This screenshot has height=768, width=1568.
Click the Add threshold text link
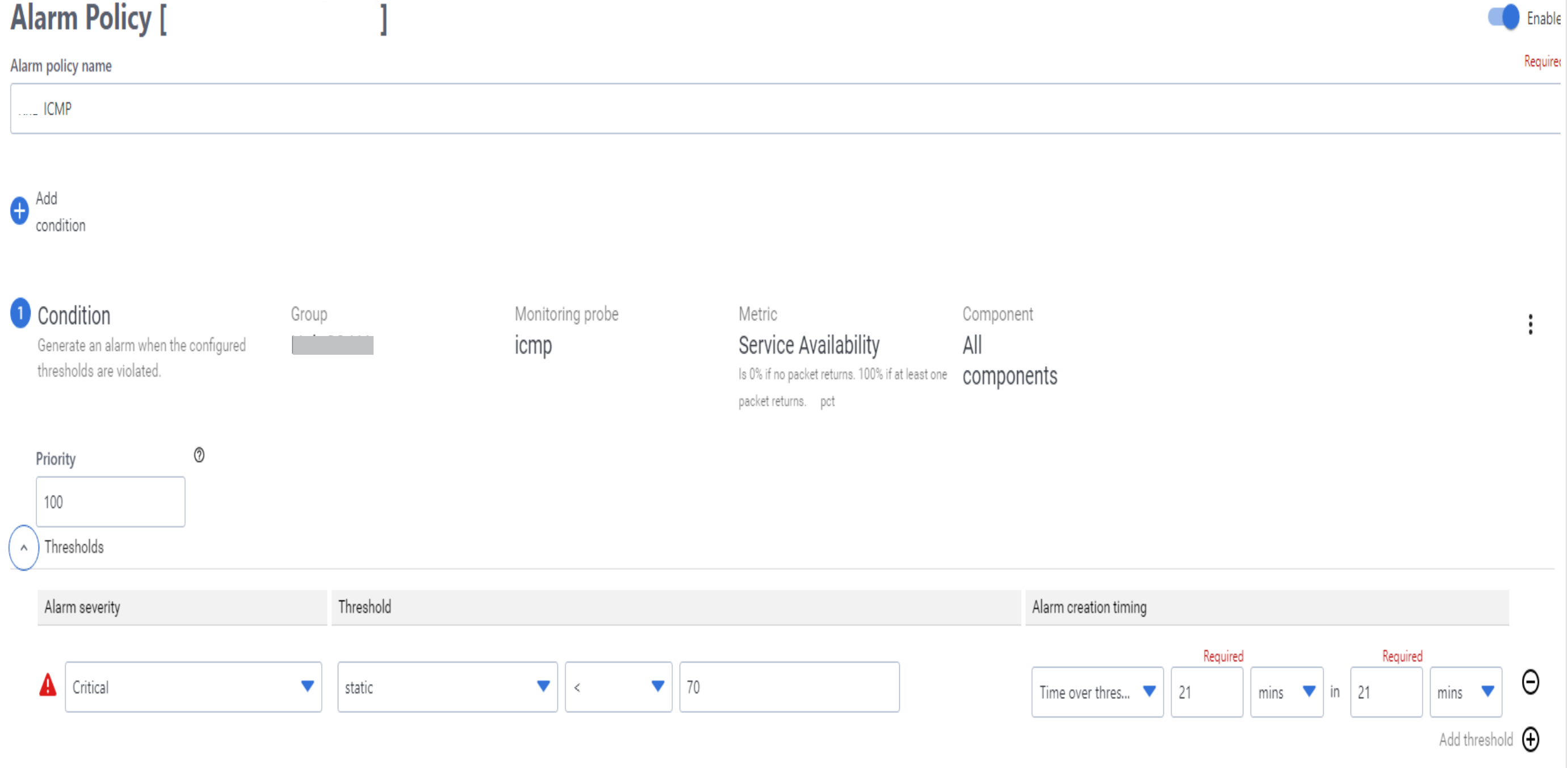click(1475, 740)
